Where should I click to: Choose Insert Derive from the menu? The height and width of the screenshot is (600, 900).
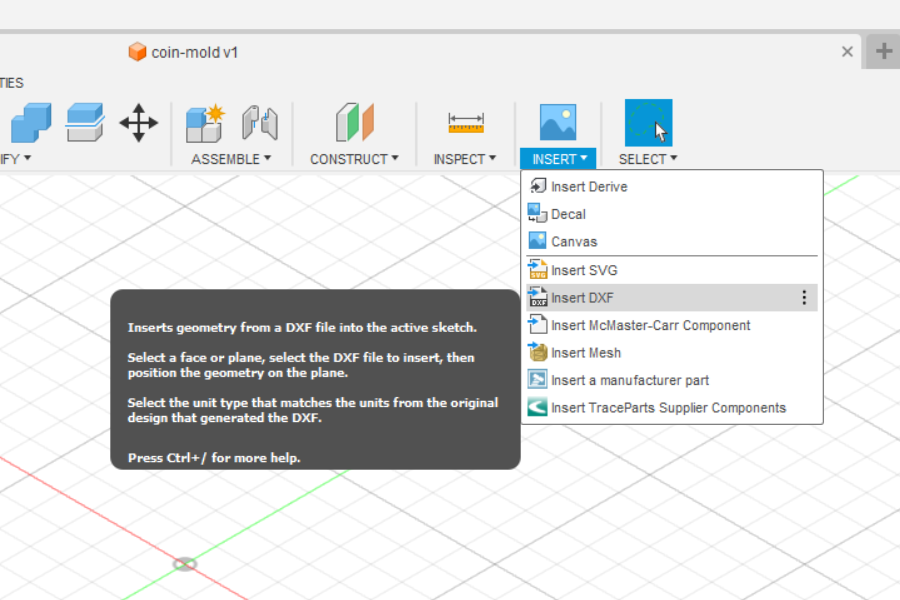tap(672, 186)
